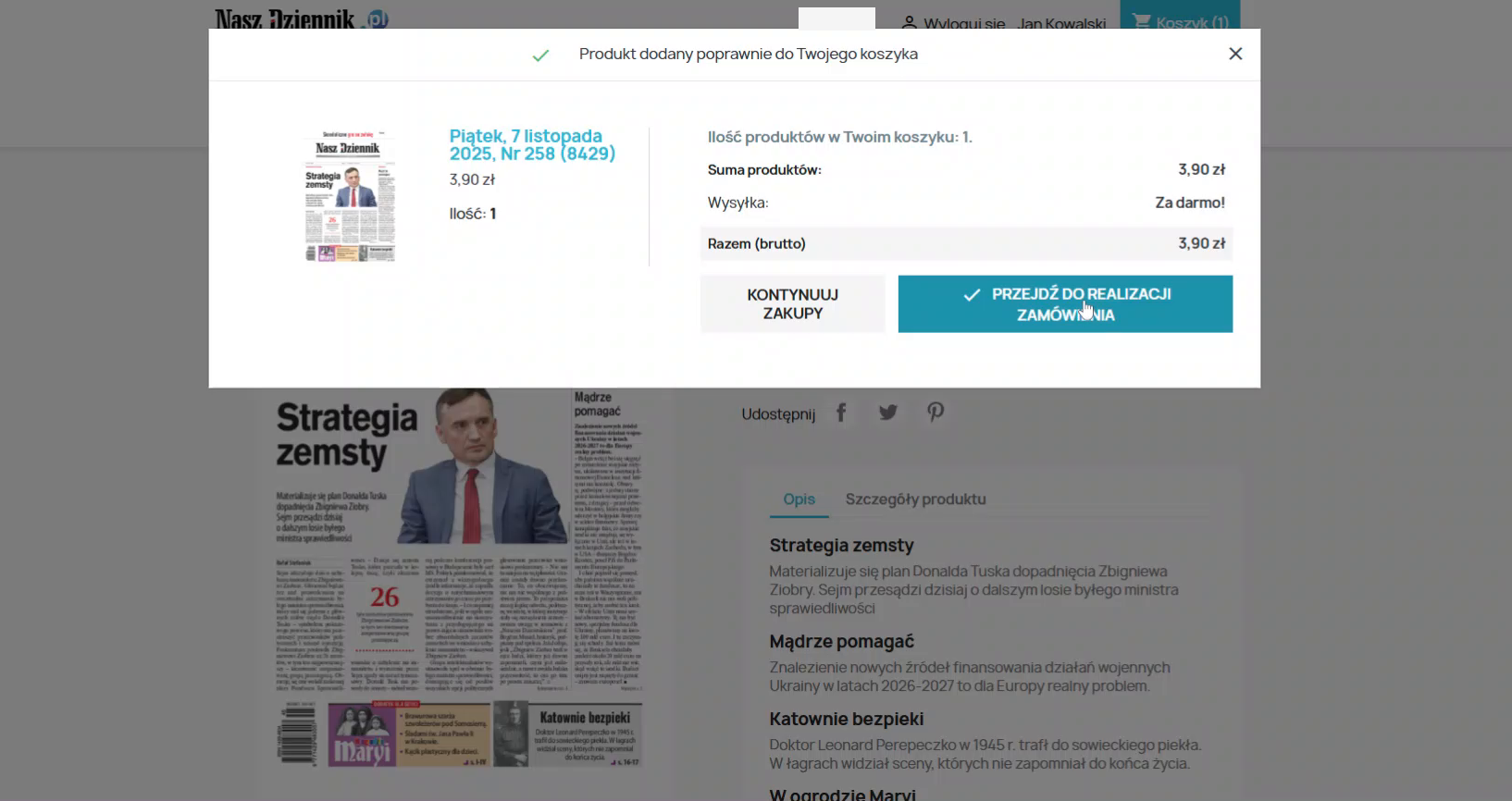This screenshot has height=801, width=1512.
Task: Share on Pinterest icon
Action: 936,413
